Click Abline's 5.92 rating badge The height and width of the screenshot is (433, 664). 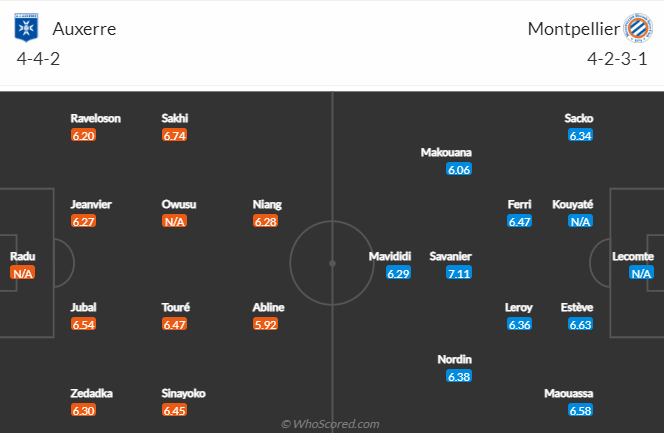coord(266,324)
